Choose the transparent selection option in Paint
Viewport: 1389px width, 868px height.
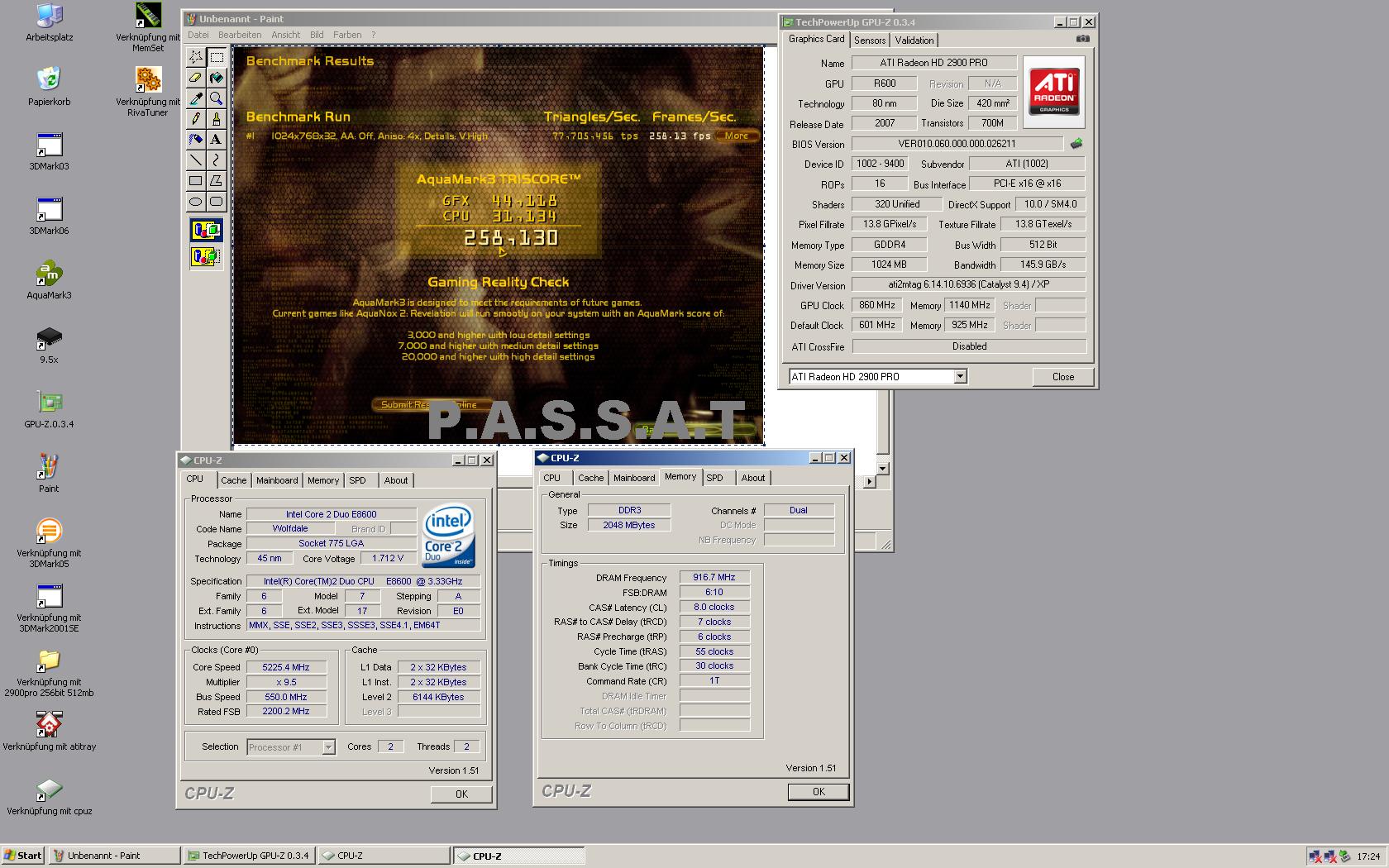[x=206, y=256]
